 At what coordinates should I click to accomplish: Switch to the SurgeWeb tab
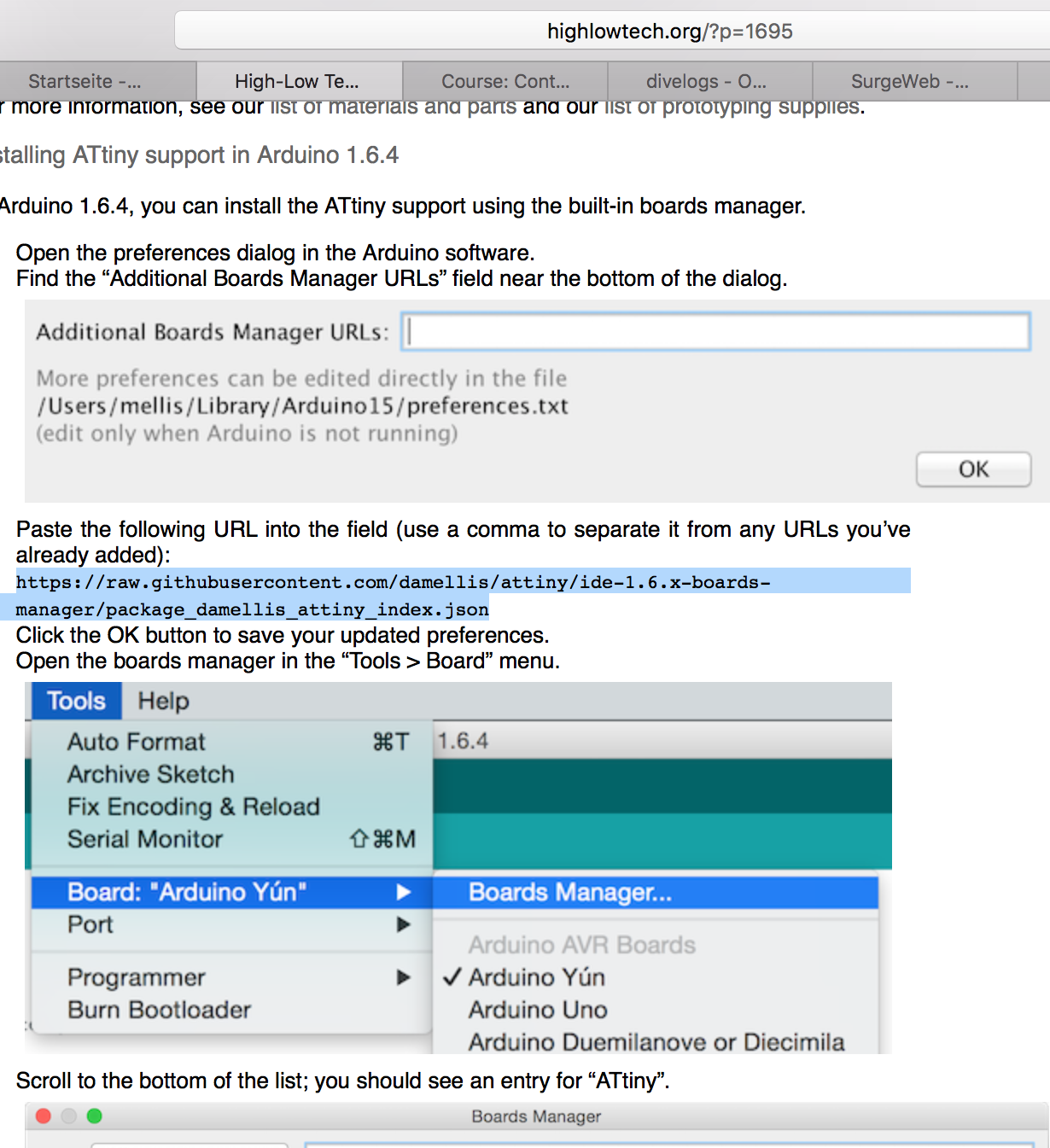[912, 81]
